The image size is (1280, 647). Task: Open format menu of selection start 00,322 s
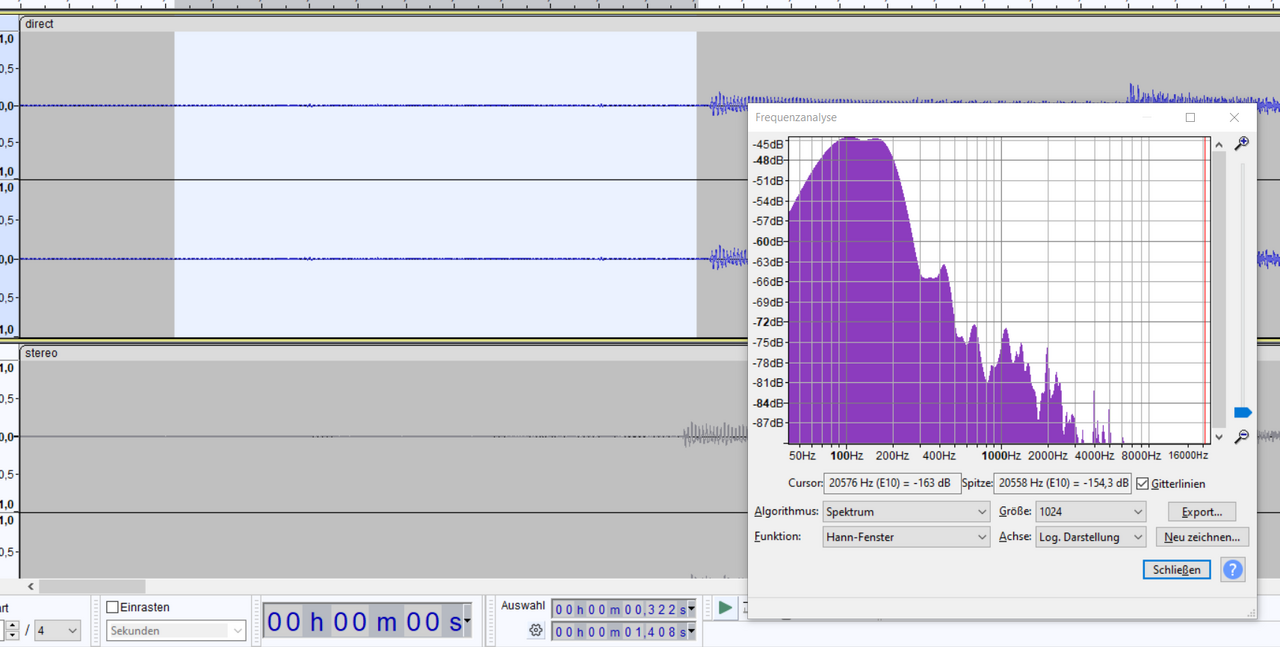click(692, 610)
